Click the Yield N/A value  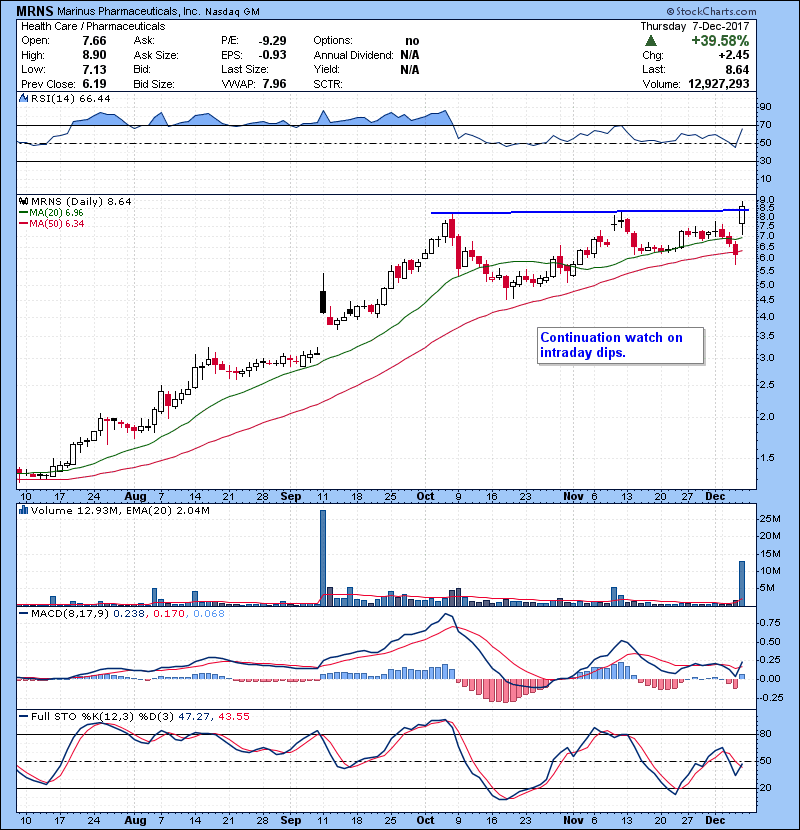click(410, 69)
